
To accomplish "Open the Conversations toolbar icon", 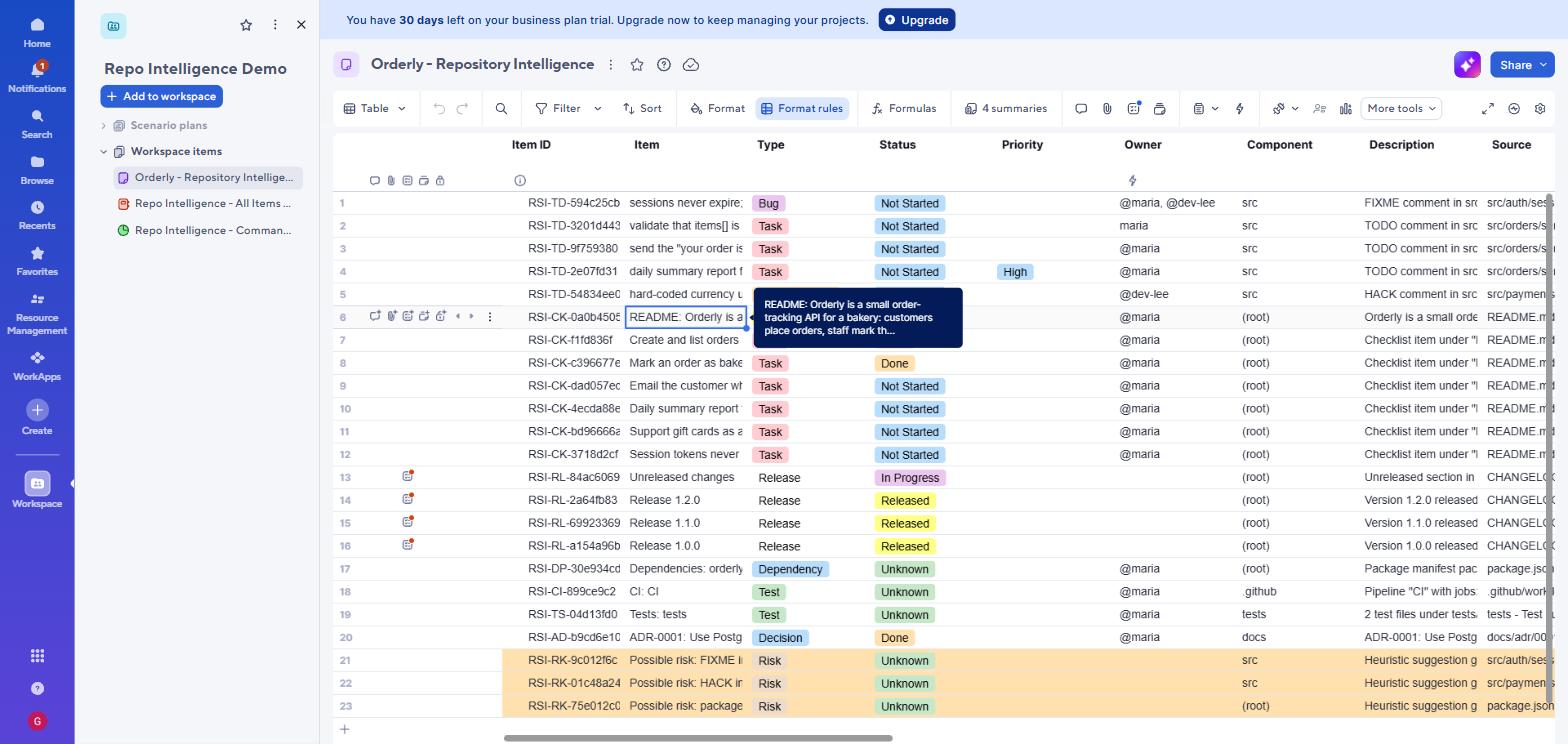I will tap(1081, 108).
